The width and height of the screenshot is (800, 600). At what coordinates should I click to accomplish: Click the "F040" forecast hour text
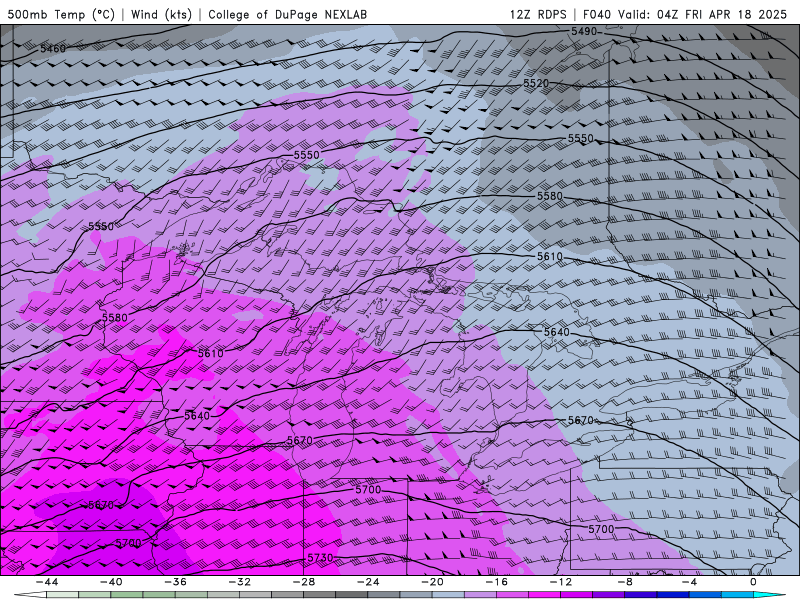point(596,14)
